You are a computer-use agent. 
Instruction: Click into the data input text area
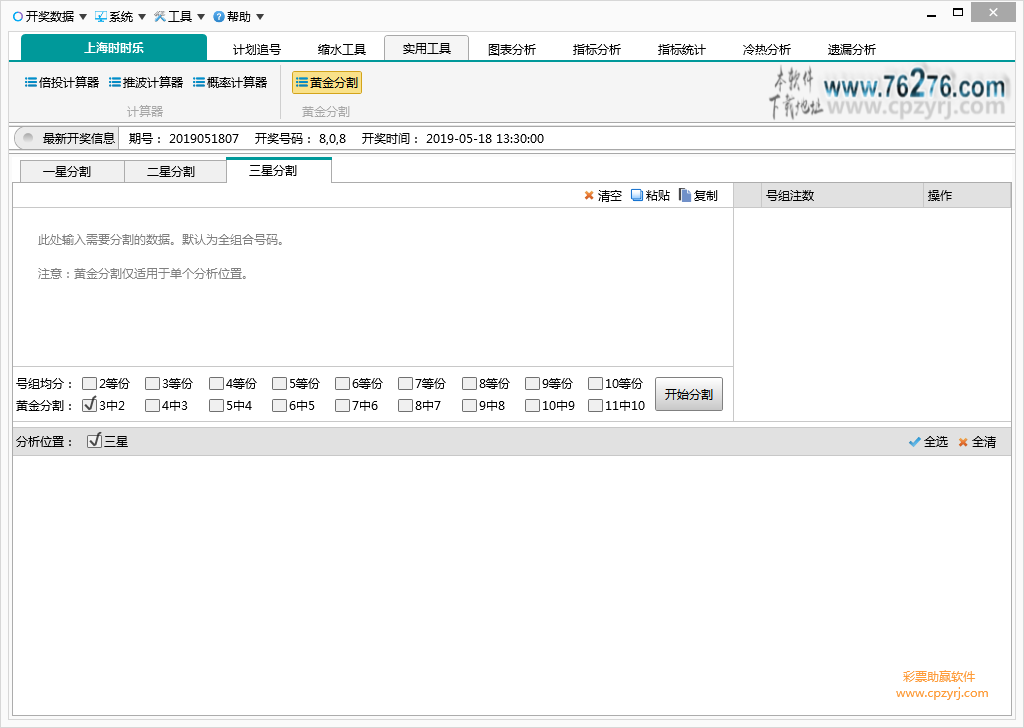372,287
